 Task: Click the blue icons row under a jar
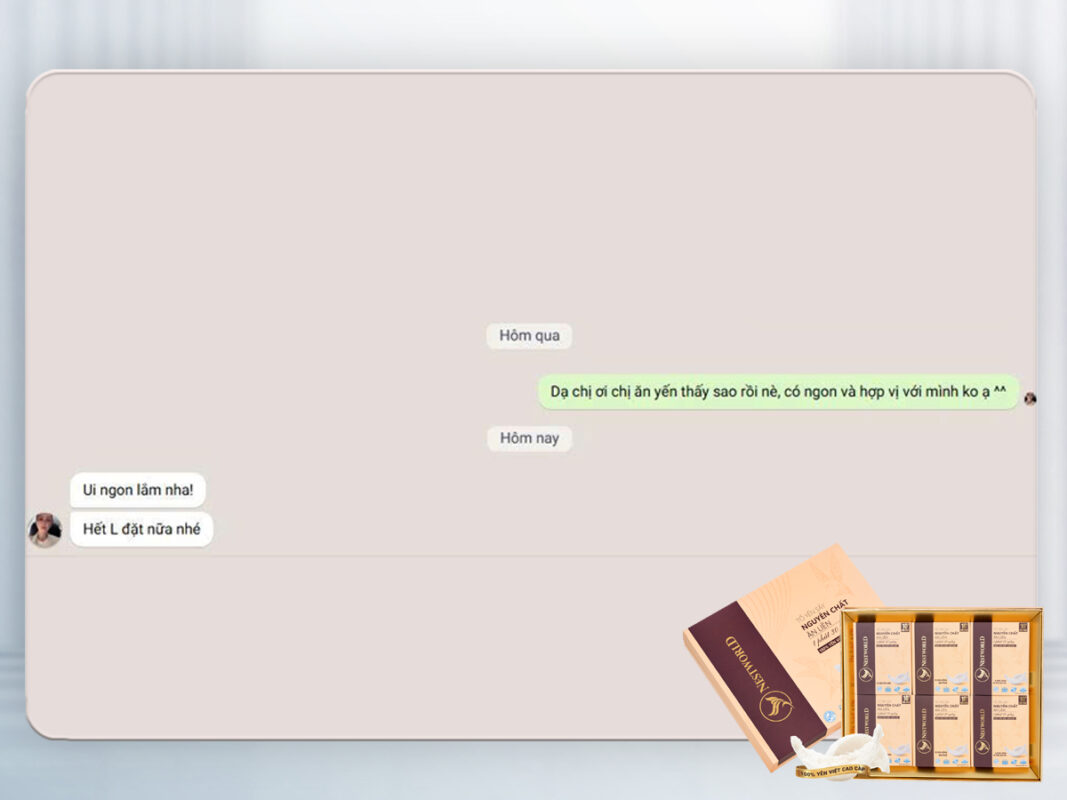click(893, 690)
